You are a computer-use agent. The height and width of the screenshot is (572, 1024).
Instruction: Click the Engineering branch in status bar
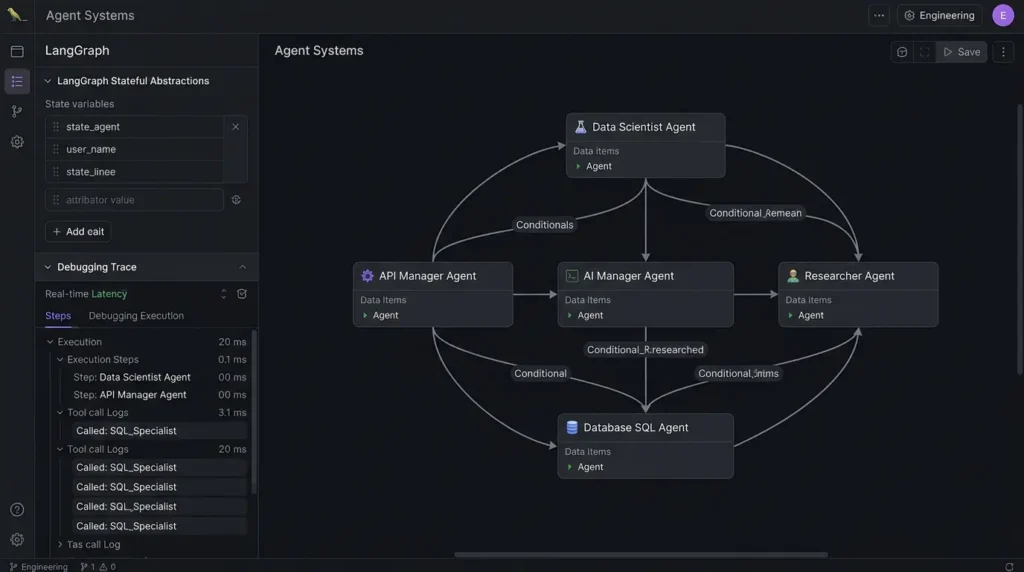point(39,567)
